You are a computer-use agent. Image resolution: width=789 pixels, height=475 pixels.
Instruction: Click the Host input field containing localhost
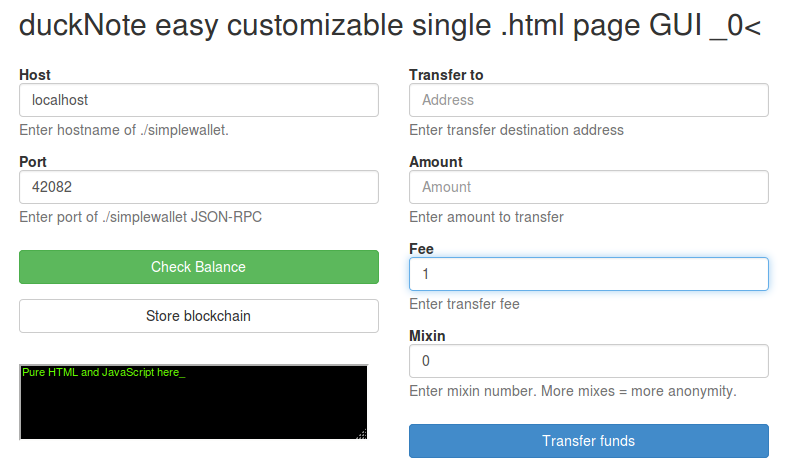[x=199, y=100]
